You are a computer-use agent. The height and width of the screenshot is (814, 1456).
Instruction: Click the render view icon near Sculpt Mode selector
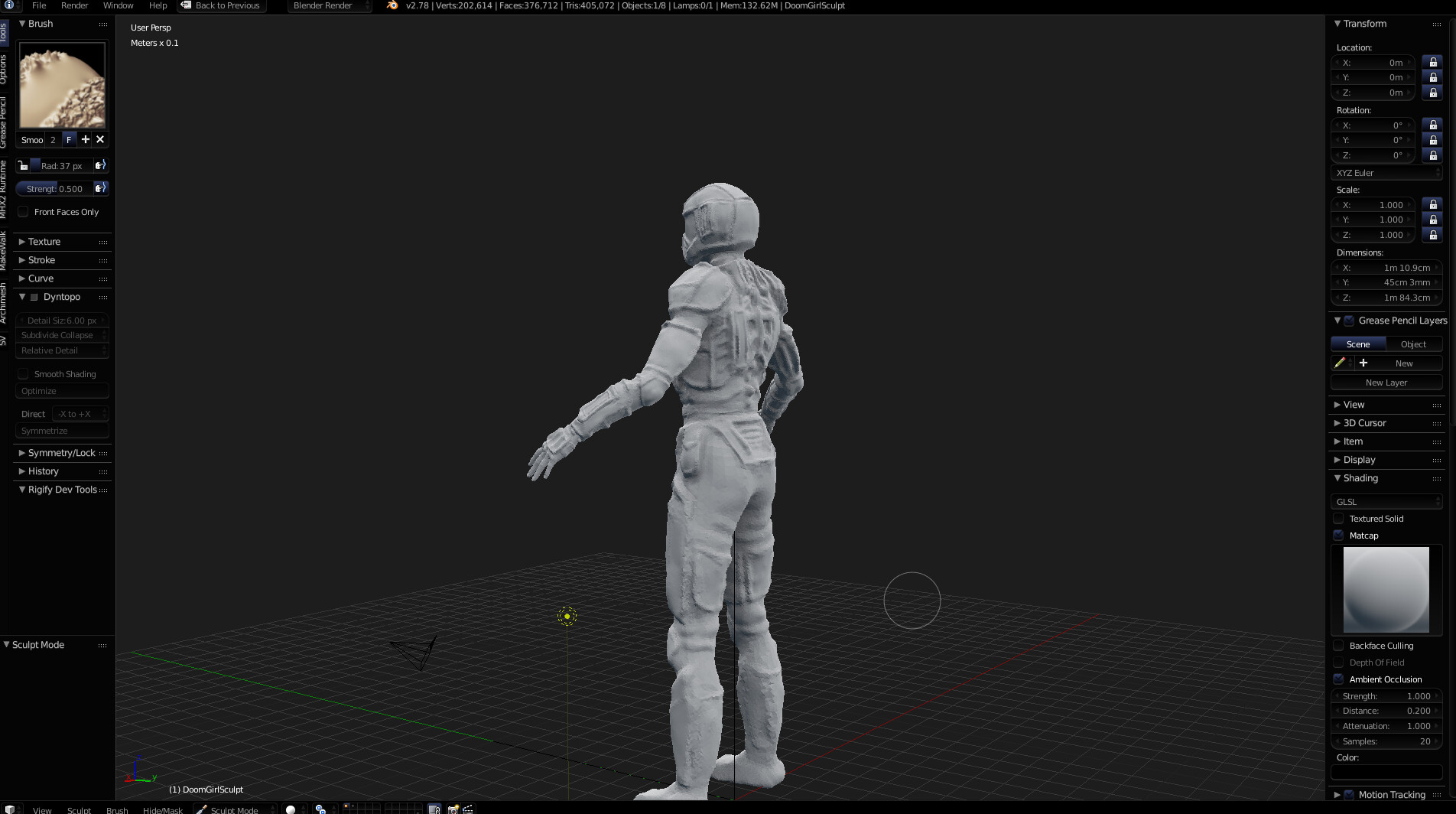click(x=291, y=809)
